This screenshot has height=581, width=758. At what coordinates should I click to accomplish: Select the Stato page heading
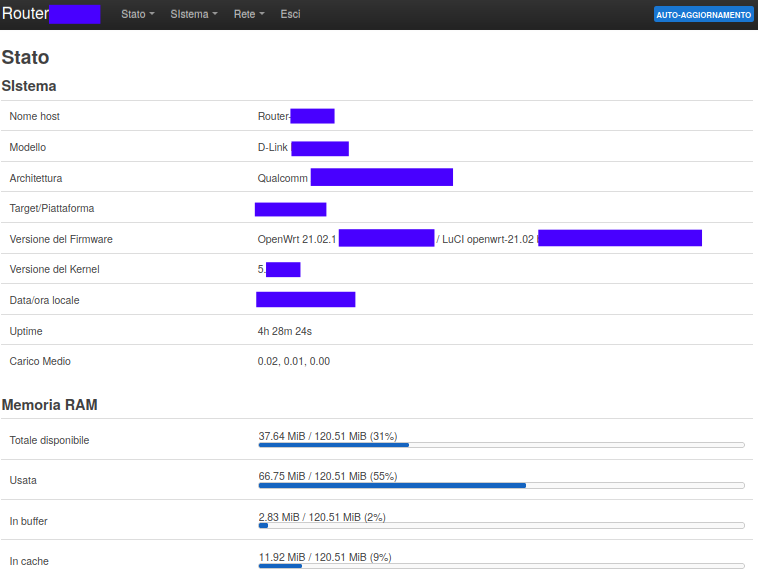pos(26,58)
